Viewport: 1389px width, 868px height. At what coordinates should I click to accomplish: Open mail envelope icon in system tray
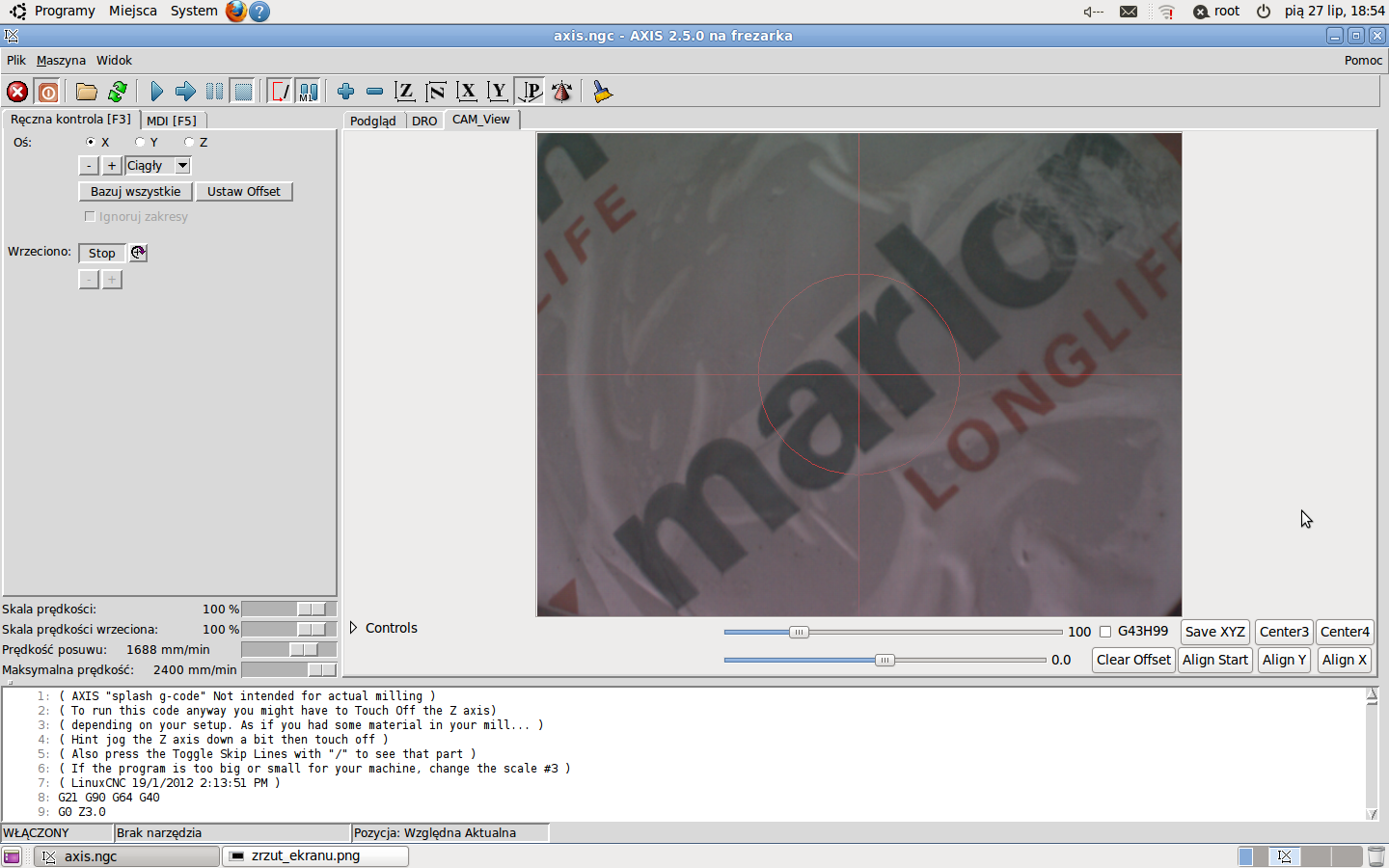coord(1129,12)
